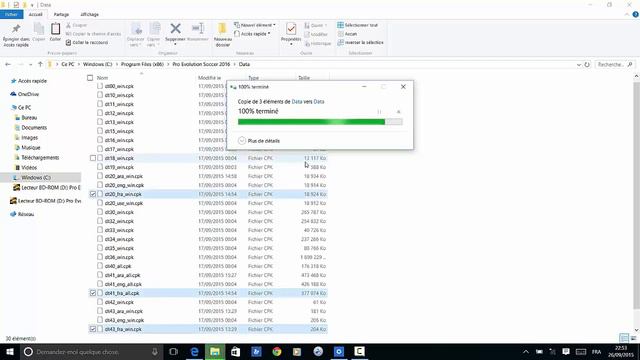Switch to the Affichage tab
The width and height of the screenshot is (640, 360).
tap(89, 14)
